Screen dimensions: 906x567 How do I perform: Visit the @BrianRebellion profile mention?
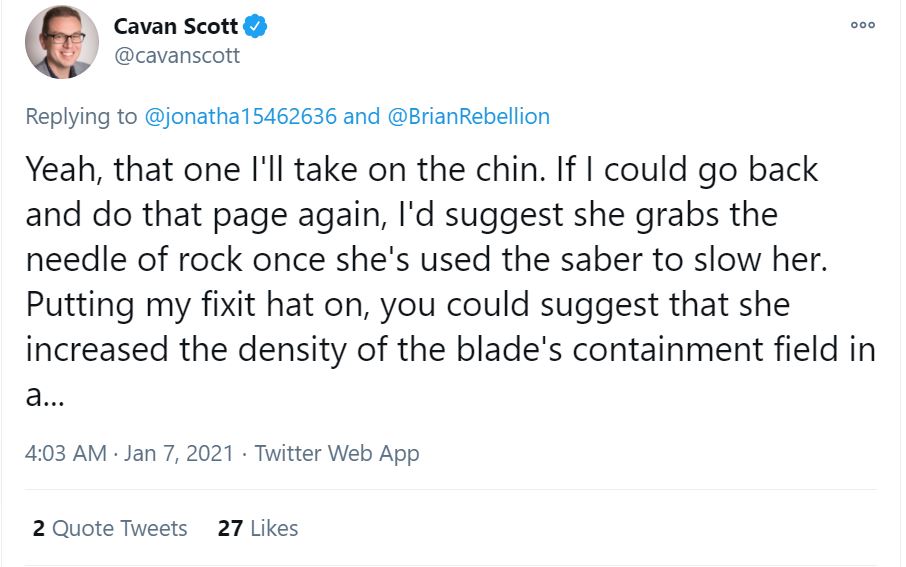click(x=468, y=116)
